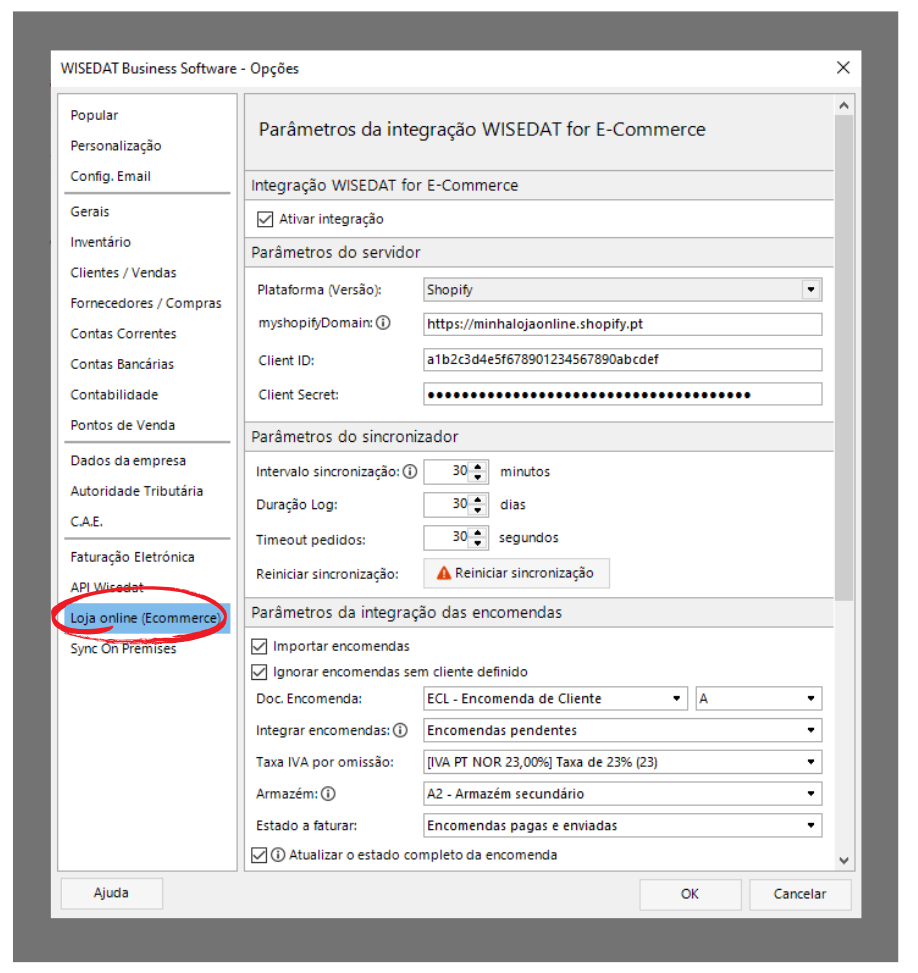Open Sync On Premises section

[124, 649]
